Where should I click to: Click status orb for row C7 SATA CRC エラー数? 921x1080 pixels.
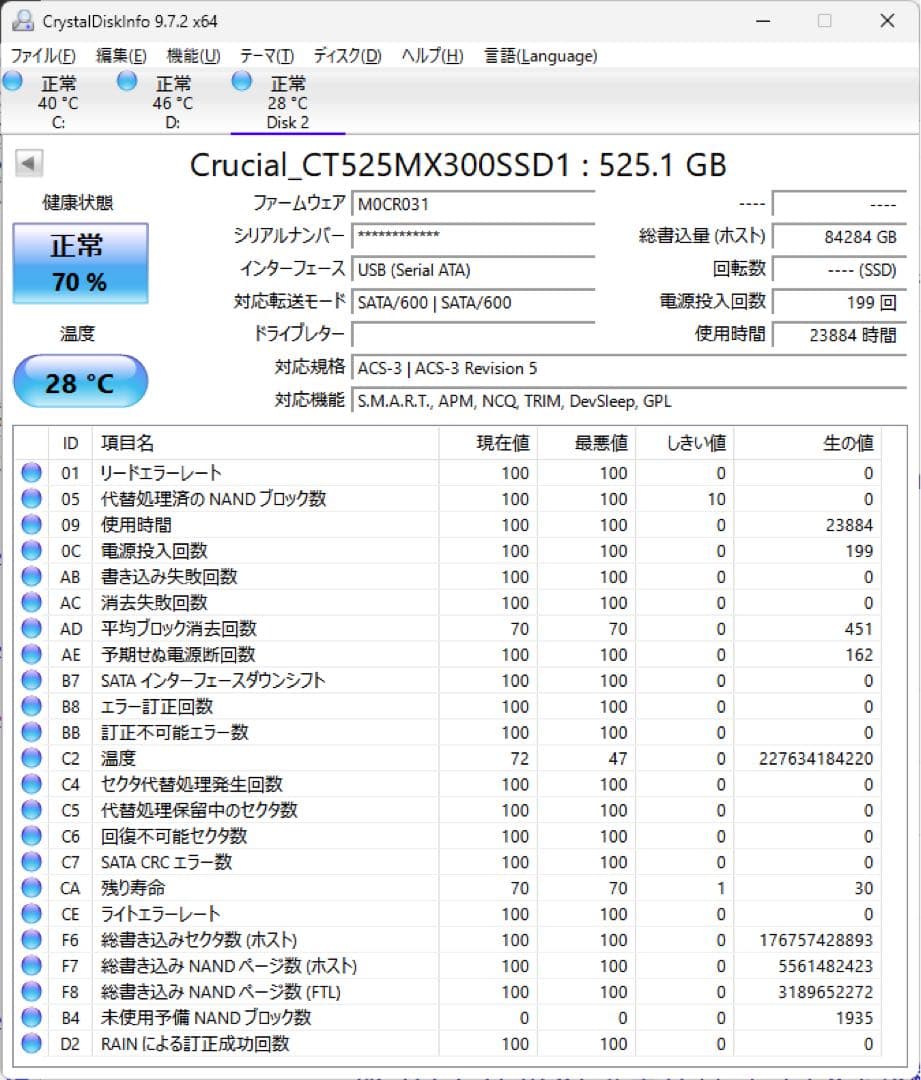point(31,862)
